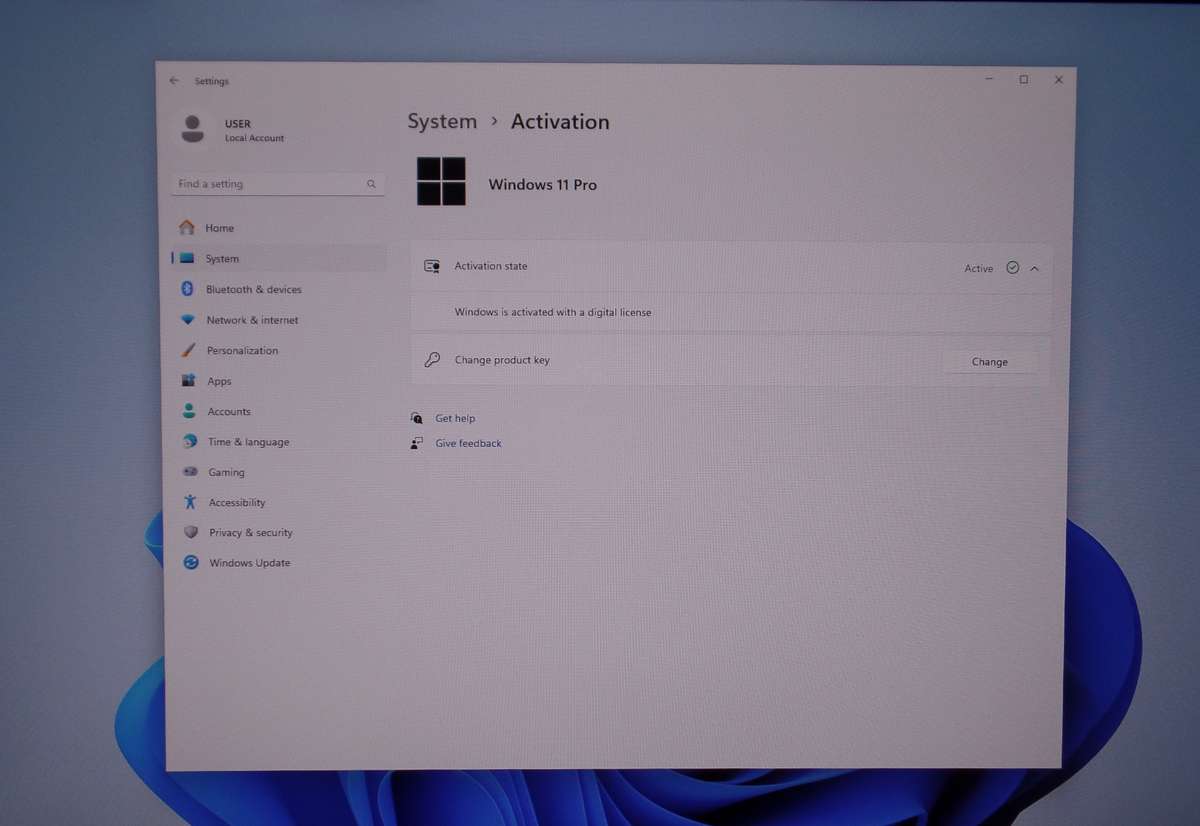Screen dimensions: 1200x826
Task: Open Gaming settings
Action: coord(226,472)
